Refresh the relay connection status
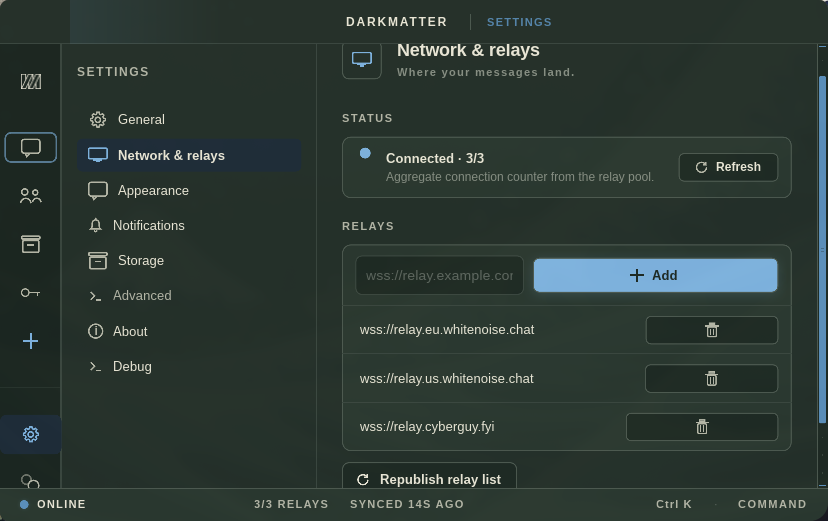Screen dimensions: 828x521 (x=728, y=167)
